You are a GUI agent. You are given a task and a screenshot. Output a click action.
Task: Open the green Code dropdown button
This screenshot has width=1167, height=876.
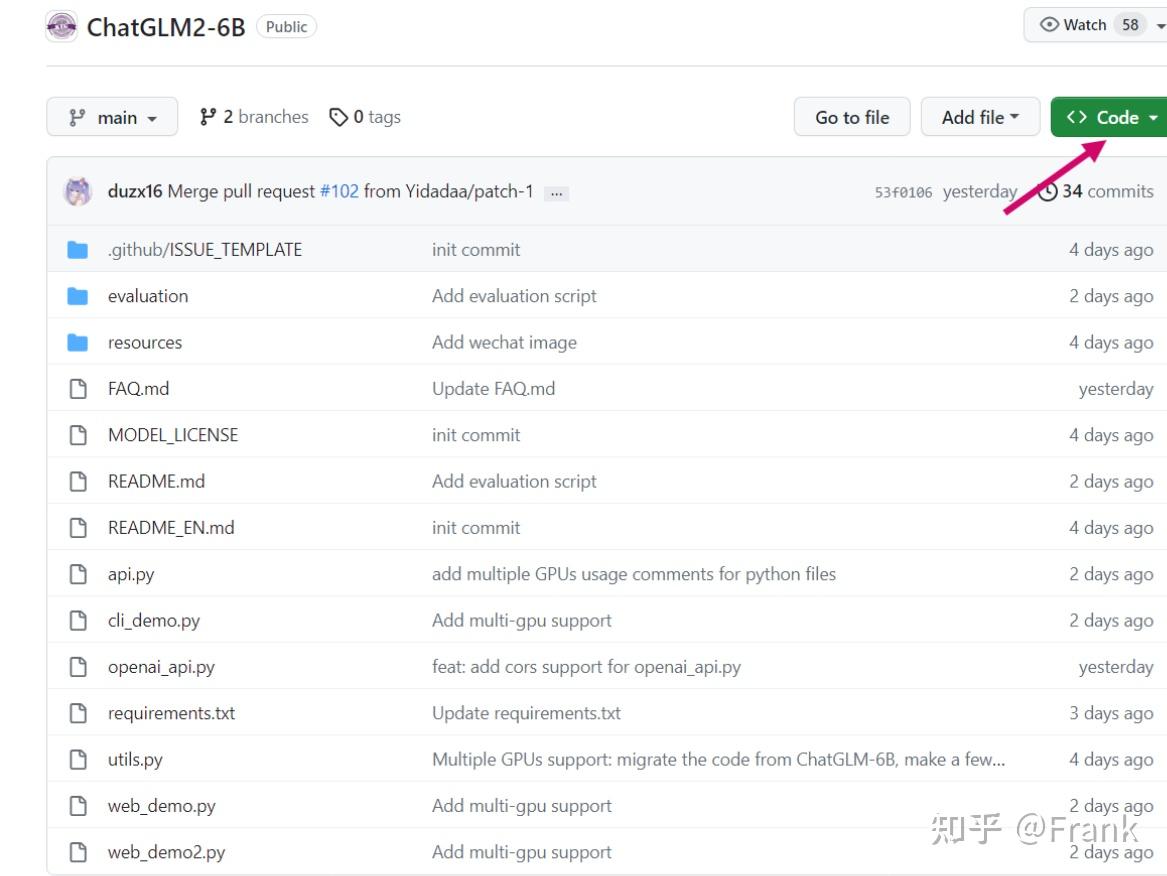1111,117
